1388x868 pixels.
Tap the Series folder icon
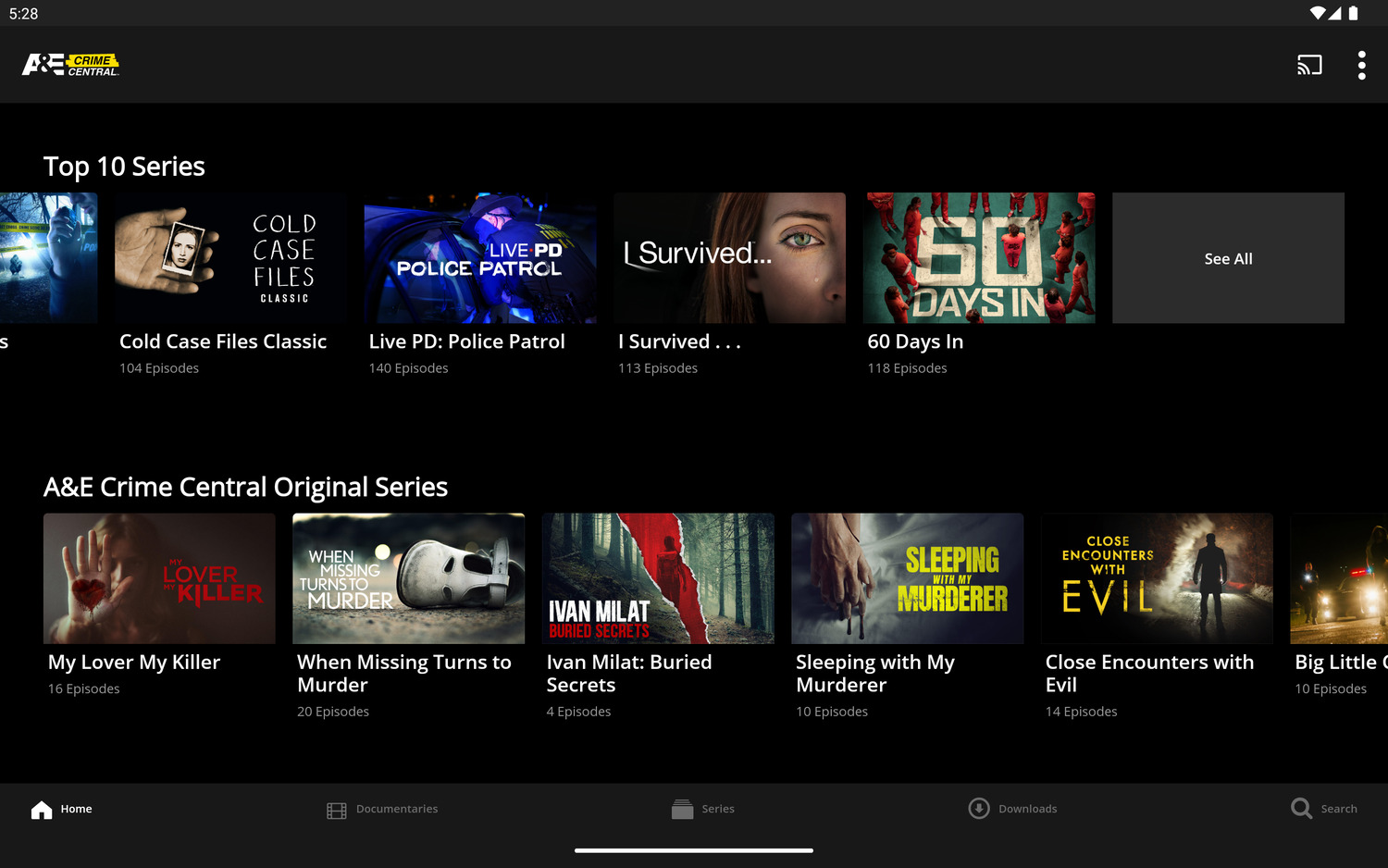point(682,810)
